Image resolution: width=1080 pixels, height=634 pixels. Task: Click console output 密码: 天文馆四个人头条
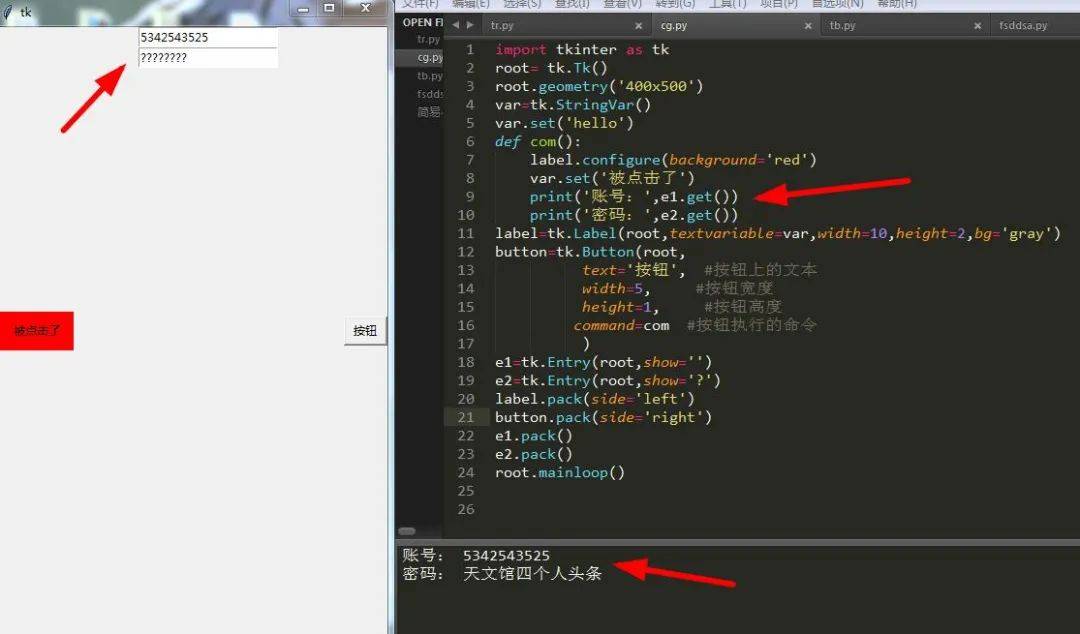click(x=502, y=573)
